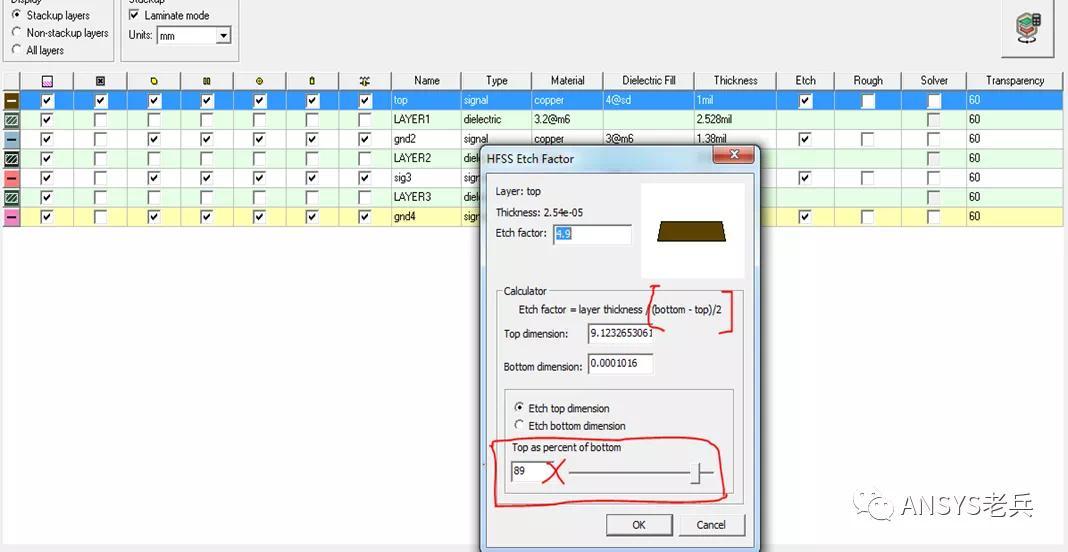This screenshot has height=552, width=1068.
Task: Select the 'sig3' name cell
Action: tap(426, 178)
